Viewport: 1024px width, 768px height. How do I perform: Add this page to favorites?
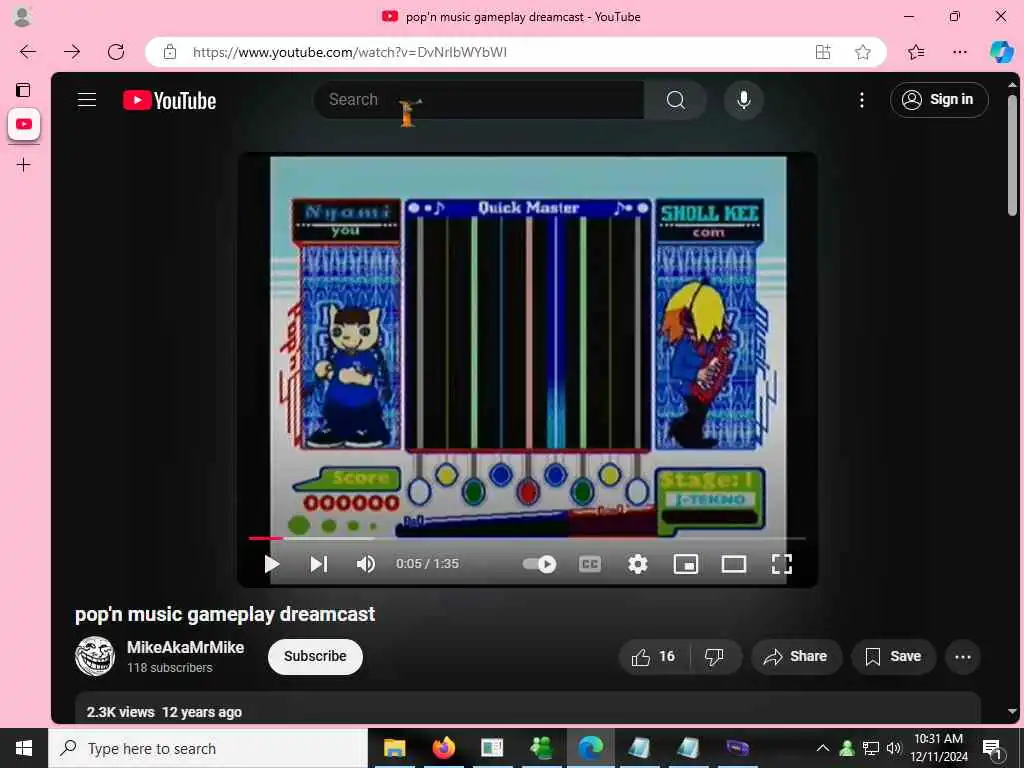863,52
